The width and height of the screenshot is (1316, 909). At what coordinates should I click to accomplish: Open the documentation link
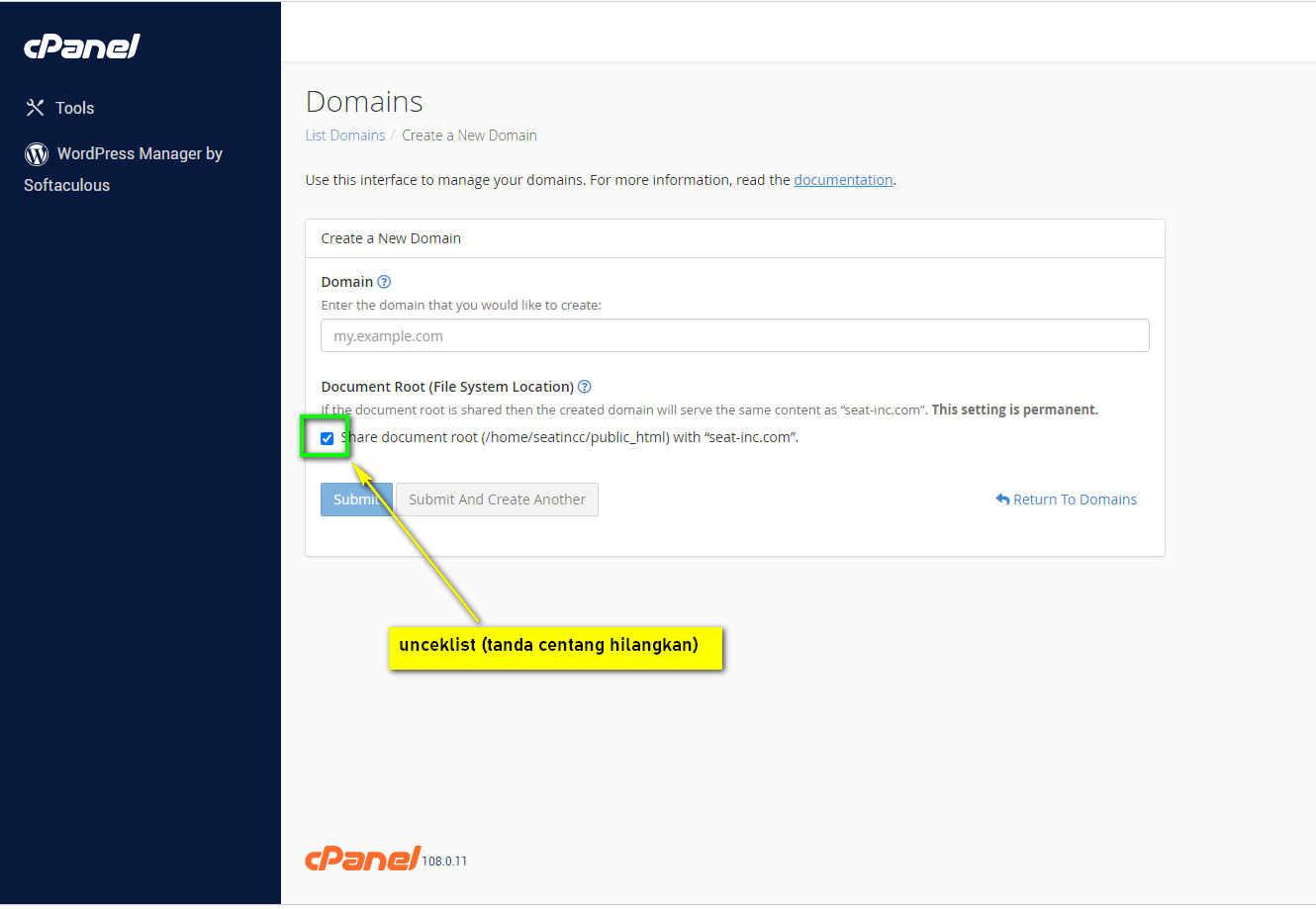(x=843, y=180)
